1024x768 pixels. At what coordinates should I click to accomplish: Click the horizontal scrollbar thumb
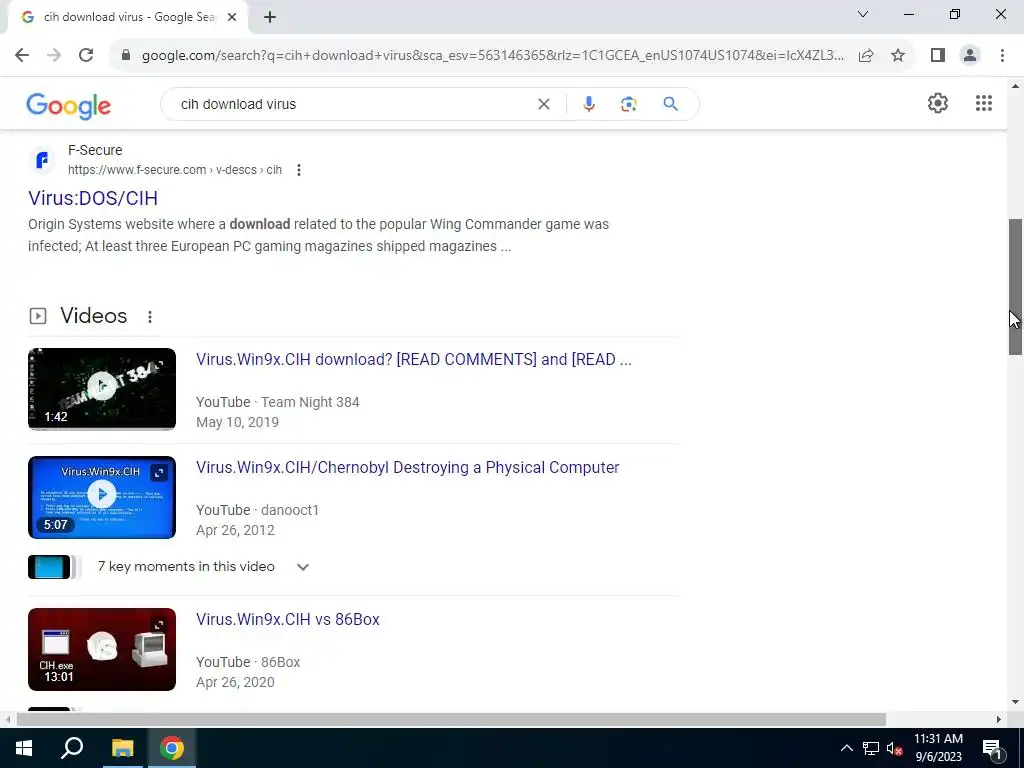[x=451, y=719]
